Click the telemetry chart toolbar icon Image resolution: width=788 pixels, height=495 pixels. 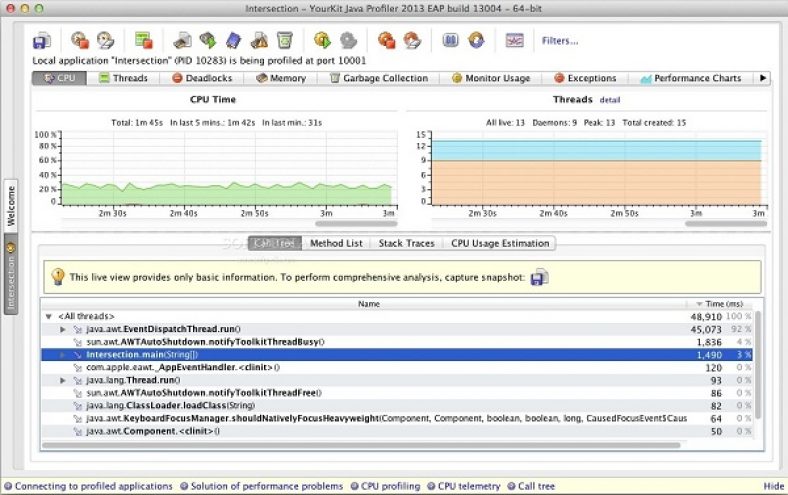[514, 40]
